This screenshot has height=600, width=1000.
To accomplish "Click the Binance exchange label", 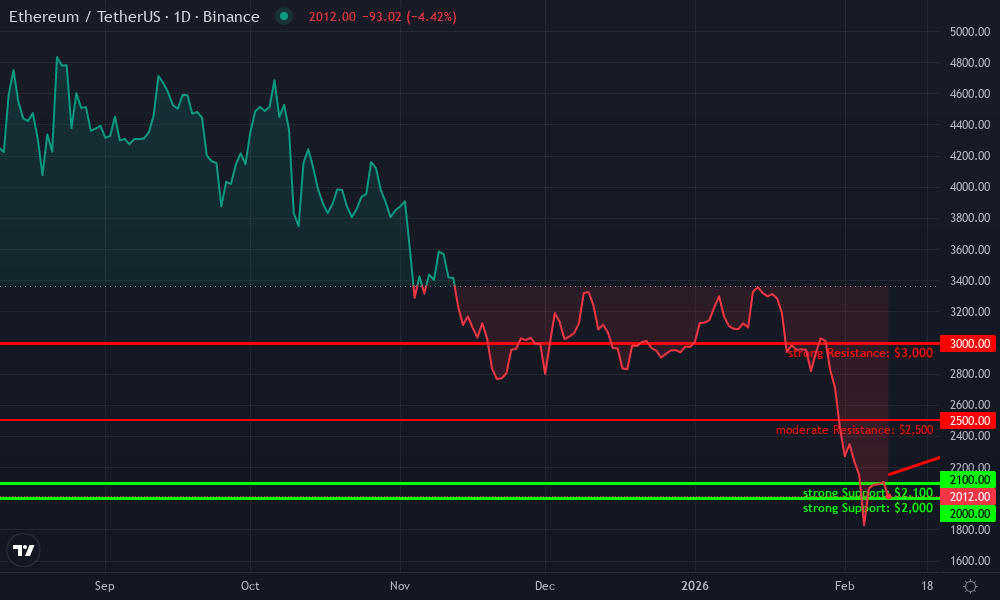I will click(232, 16).
